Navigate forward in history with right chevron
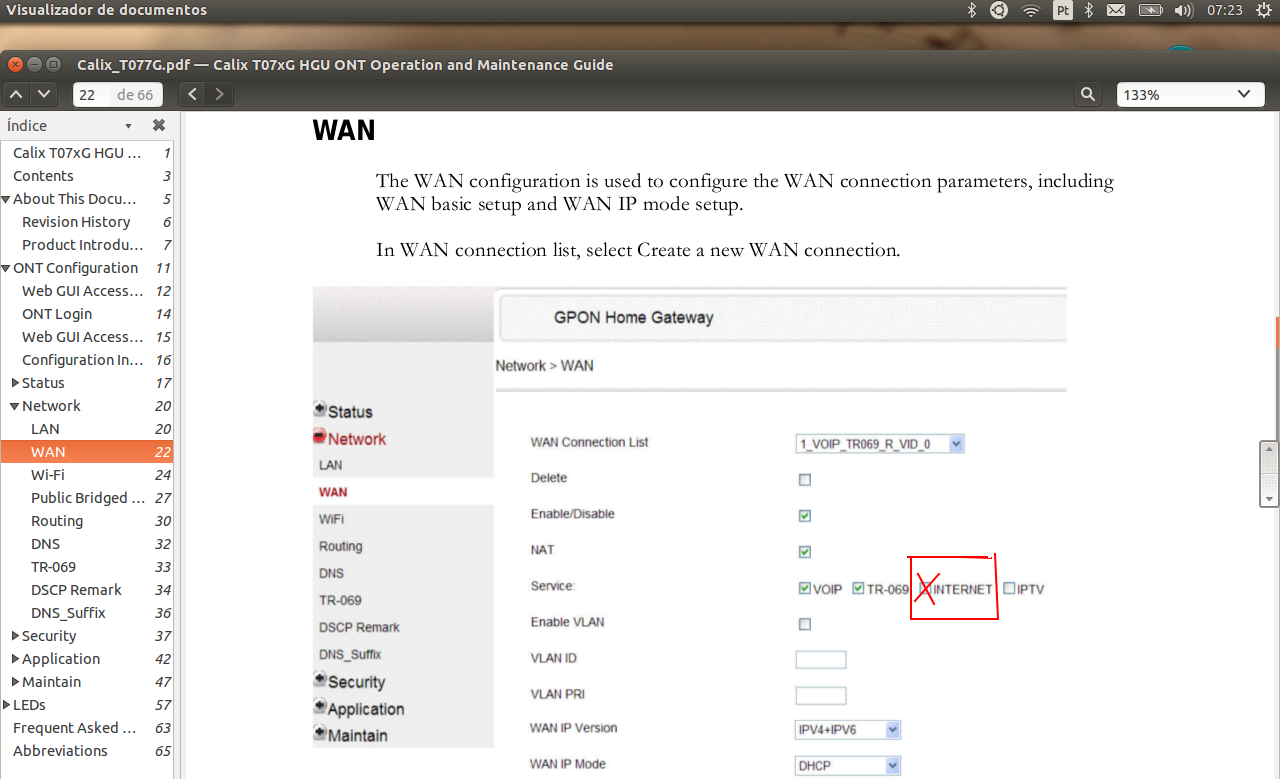The height and width of the screenshot is (779, 1280). (219, 94)
